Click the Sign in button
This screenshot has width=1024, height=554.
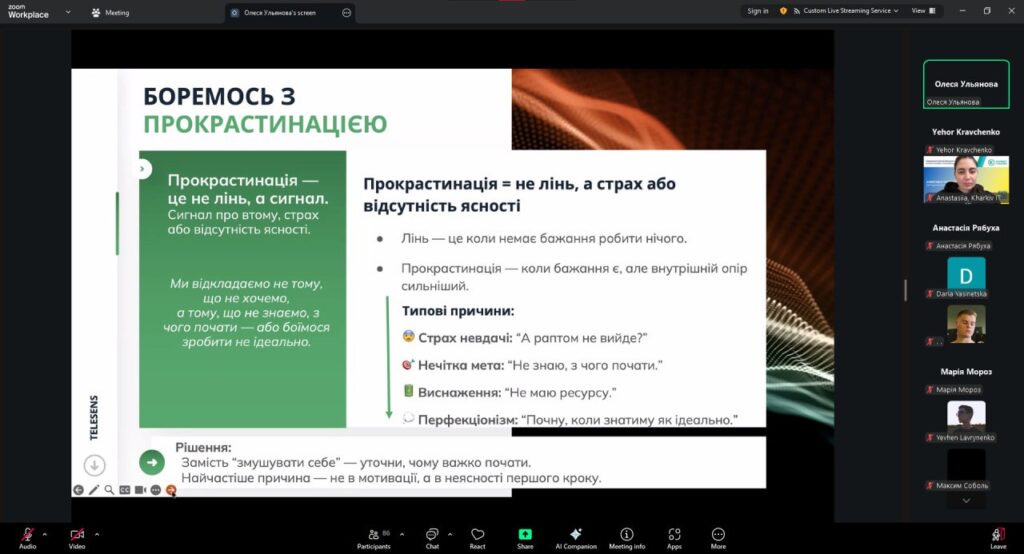coord(757,11)
